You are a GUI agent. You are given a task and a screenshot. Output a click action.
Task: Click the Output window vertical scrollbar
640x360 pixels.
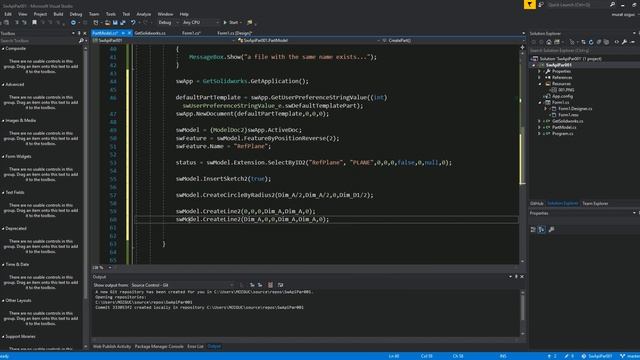tap(522, 312)
